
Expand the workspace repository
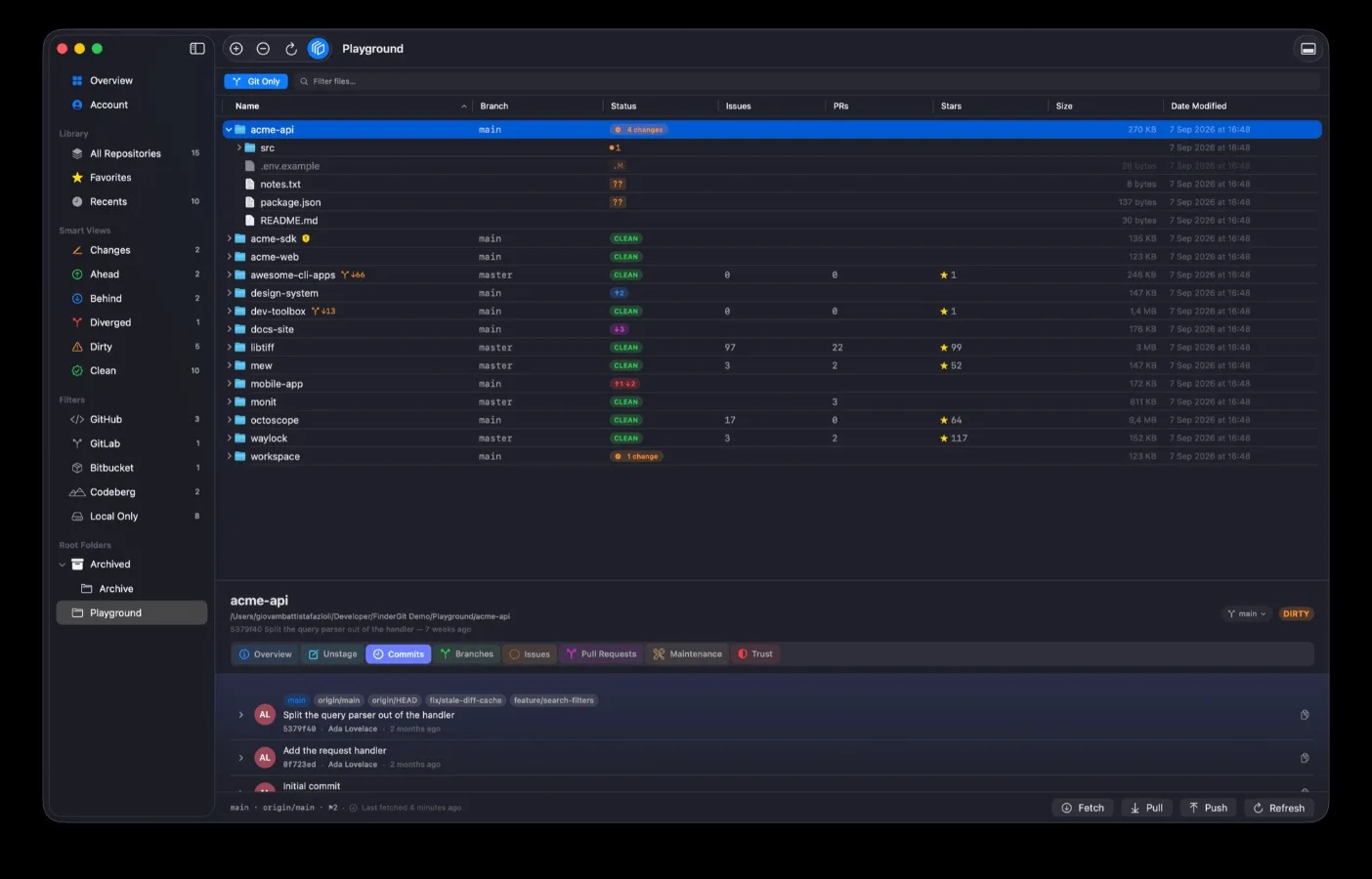(230, 457)
